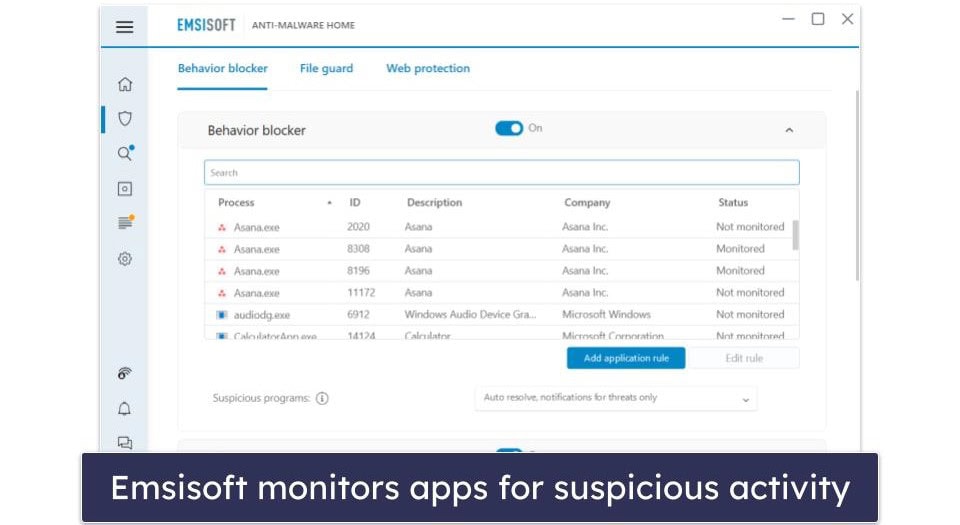
Task: Sort by the Process column header
Action: coord(236,203)
